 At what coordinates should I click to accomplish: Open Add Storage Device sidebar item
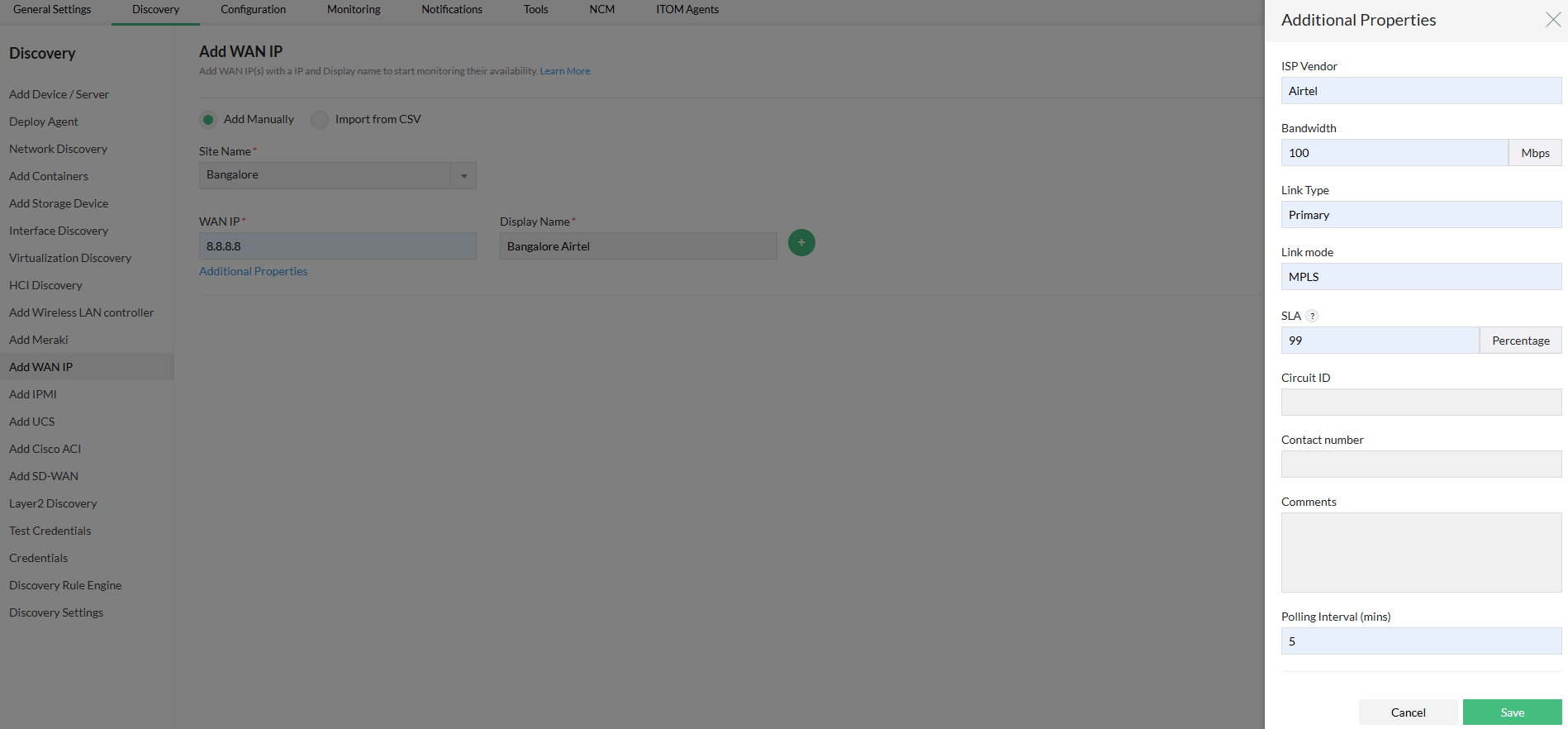59,203
